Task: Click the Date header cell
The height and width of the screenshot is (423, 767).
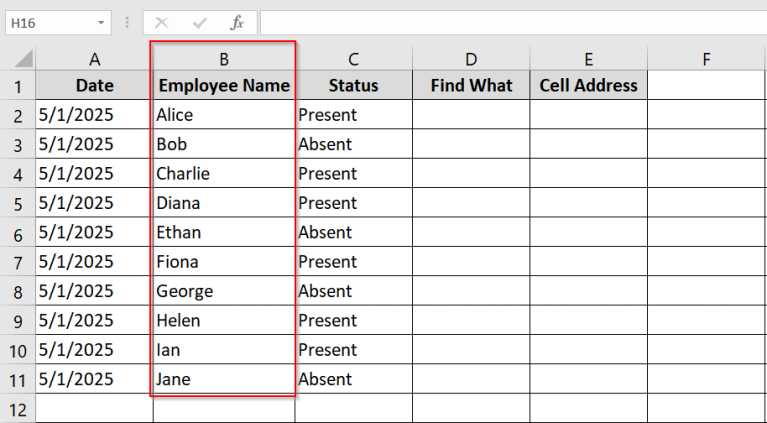Action: (x=94, y=86)
